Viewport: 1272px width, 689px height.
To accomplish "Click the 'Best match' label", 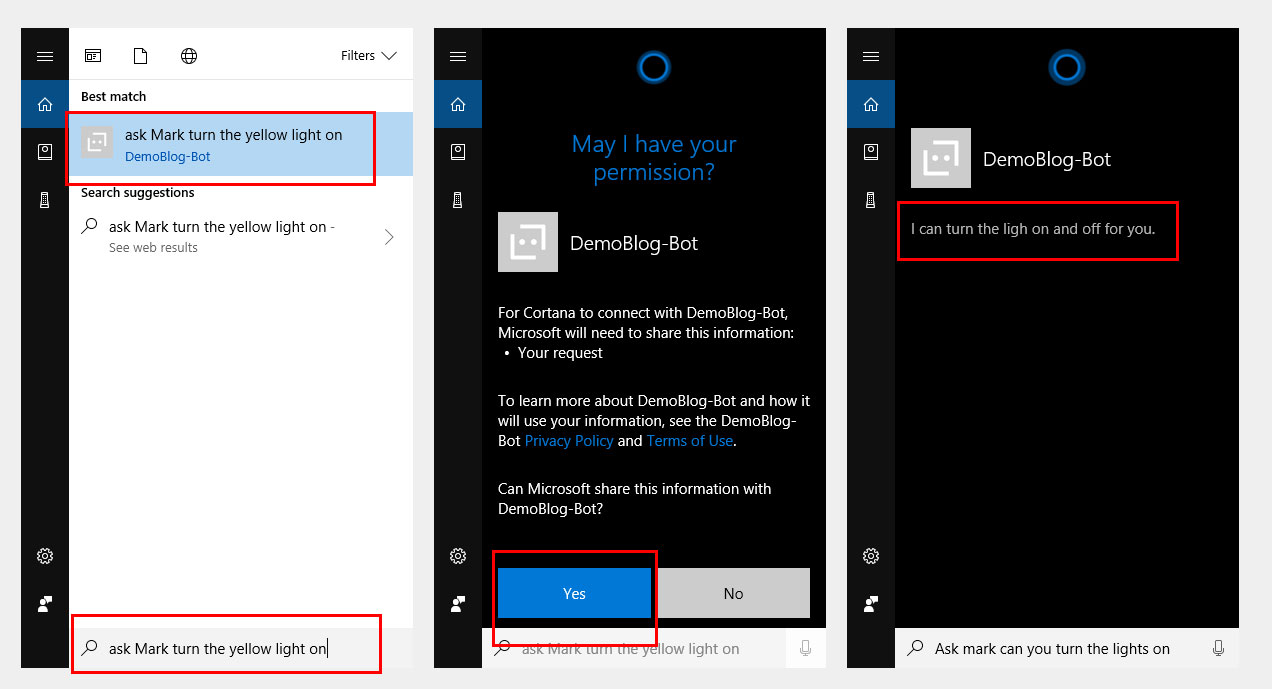I will point(113,96).
